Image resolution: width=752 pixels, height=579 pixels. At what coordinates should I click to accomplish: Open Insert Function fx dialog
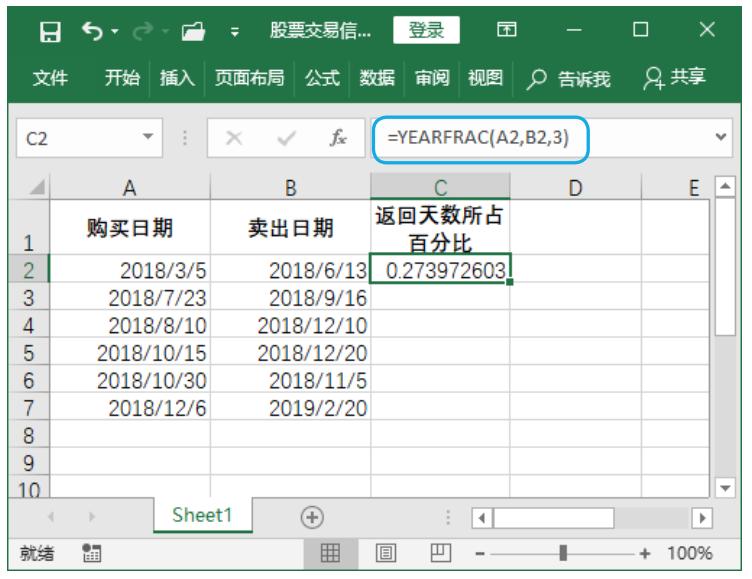(x=338, y=138)
